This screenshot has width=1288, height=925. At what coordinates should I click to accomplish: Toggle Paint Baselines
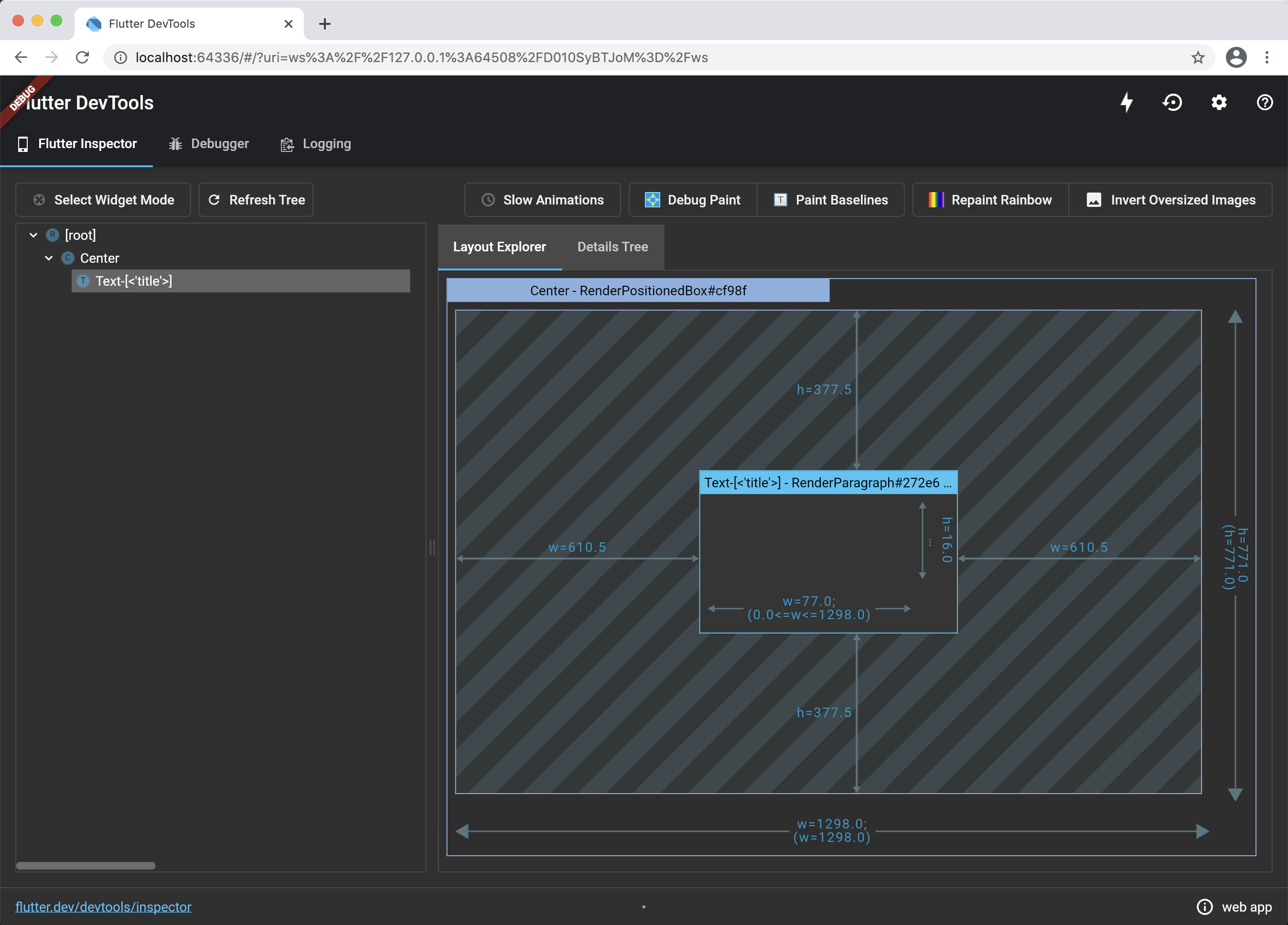[780, 199]
